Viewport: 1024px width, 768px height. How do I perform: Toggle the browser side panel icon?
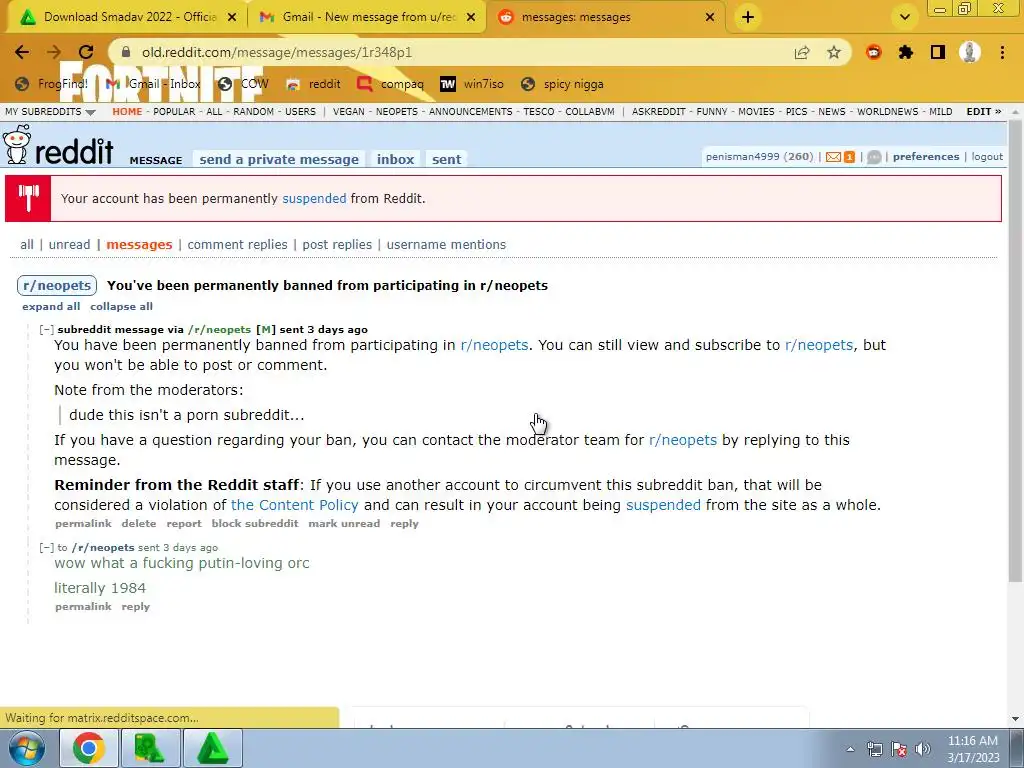(x=938, y=52)
